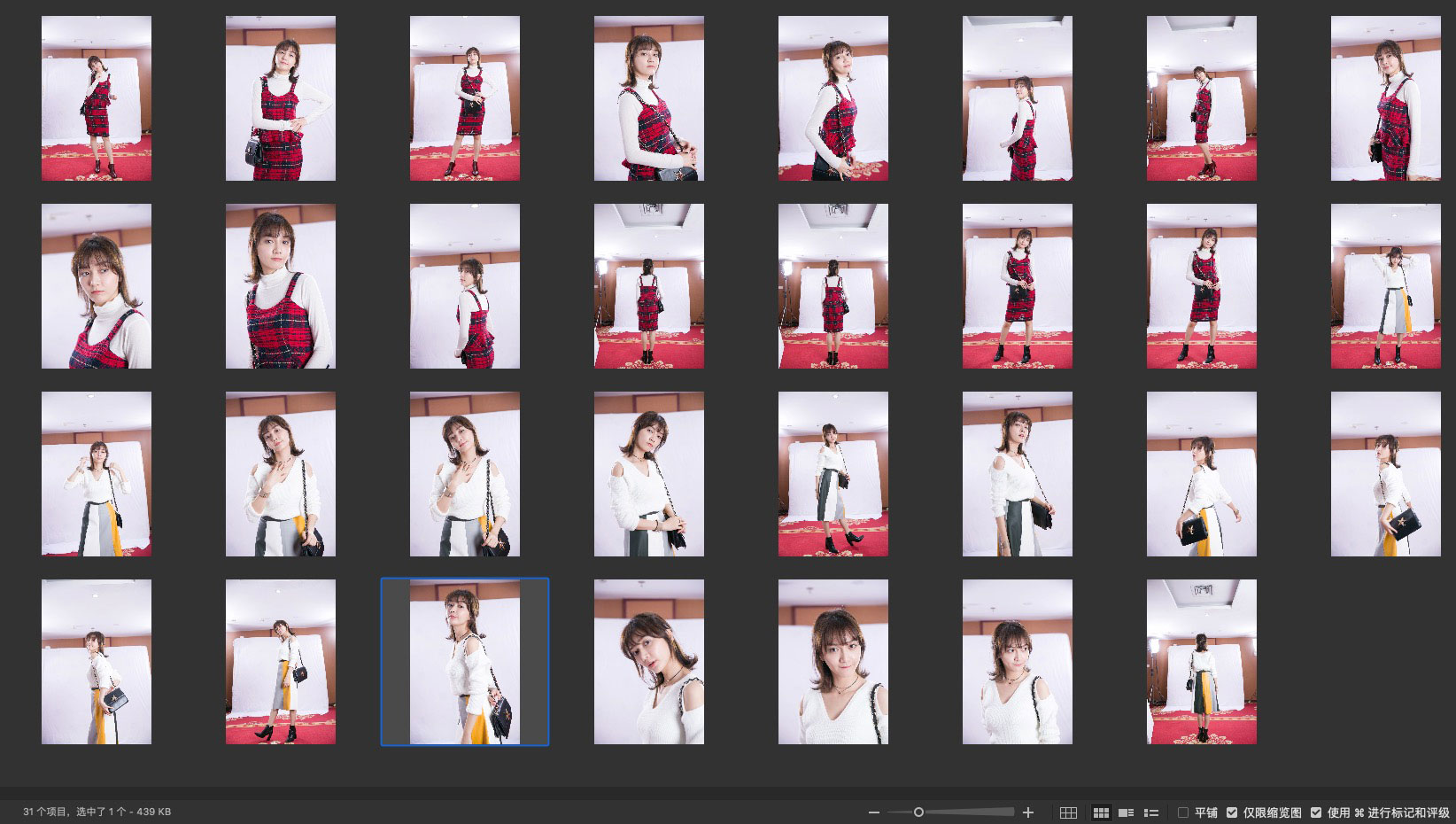
Task: Enable the 平铺 checkbox
Action: pyautogui.click(x=1183, y=812)
